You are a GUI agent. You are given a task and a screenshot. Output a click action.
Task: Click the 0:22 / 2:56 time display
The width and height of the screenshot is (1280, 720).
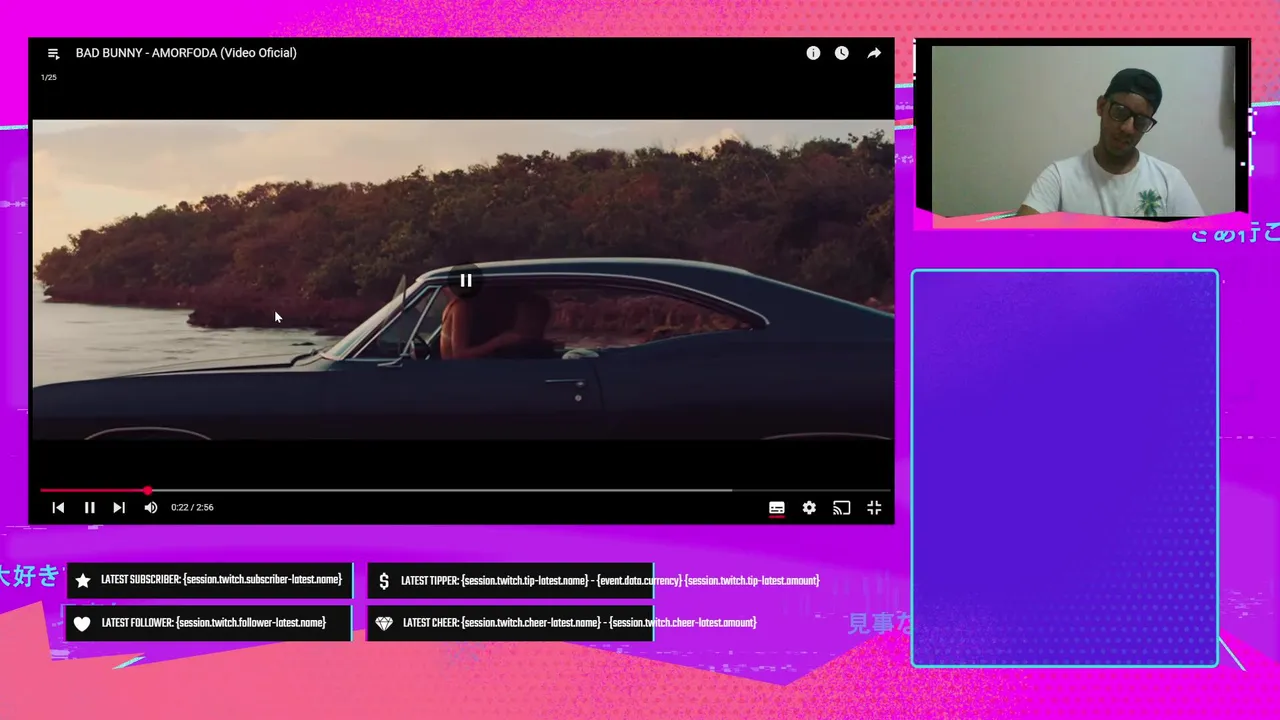pyautogui.click(x=192, y=508)
